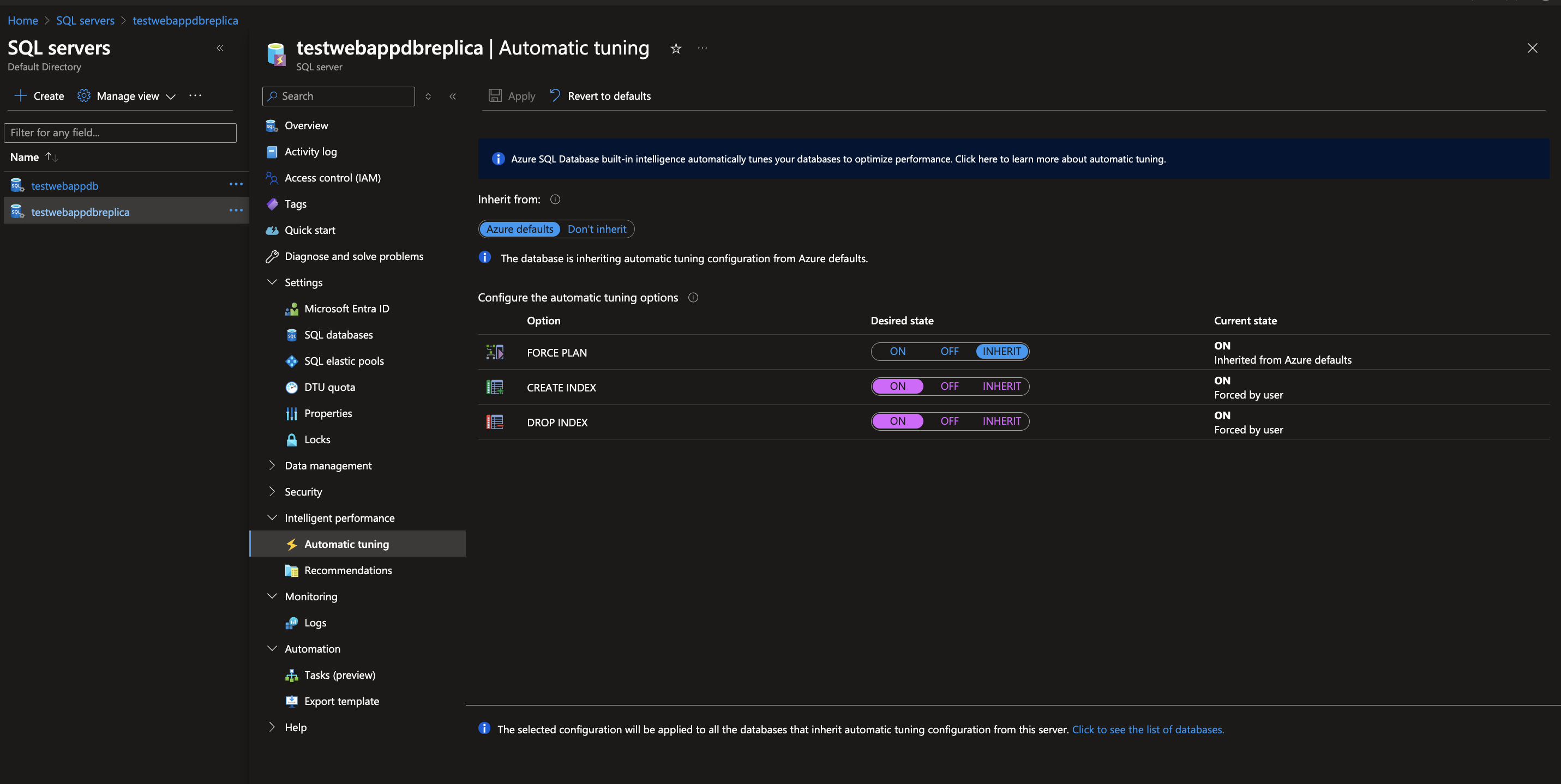
Task: Click the favorite star icon beside title
Action: point(676,49)
